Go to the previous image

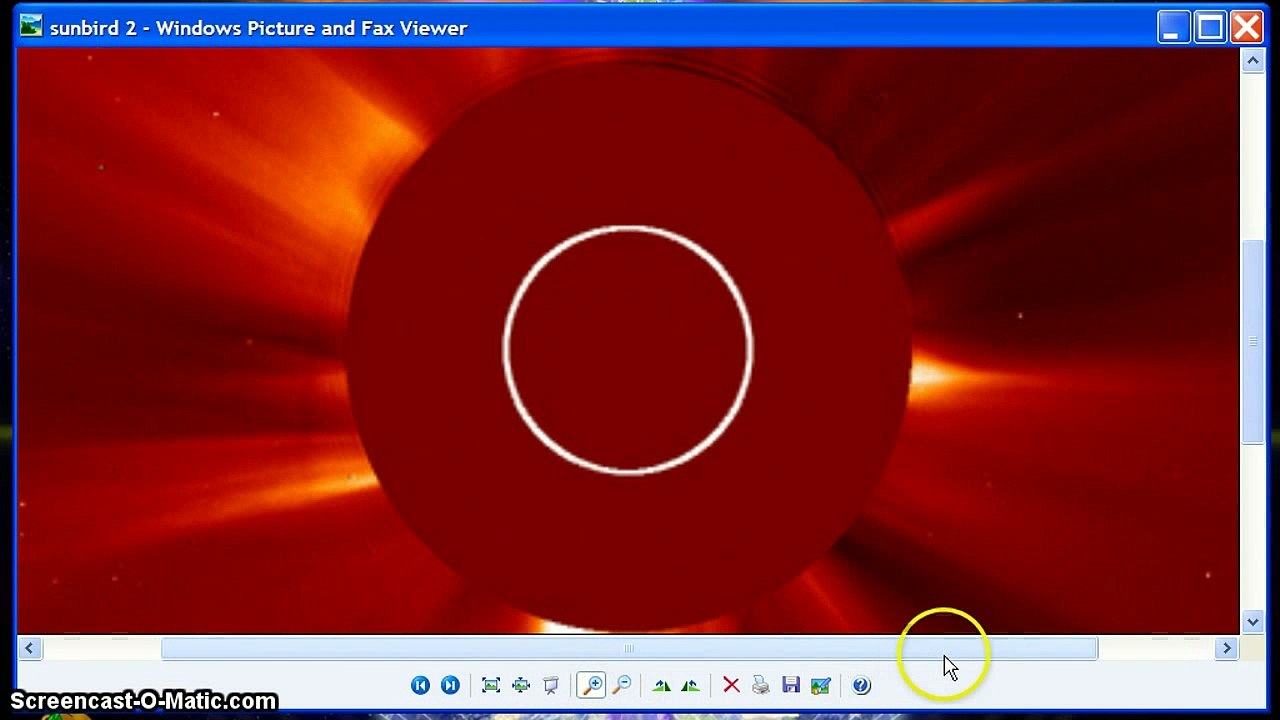click(420, 685)
